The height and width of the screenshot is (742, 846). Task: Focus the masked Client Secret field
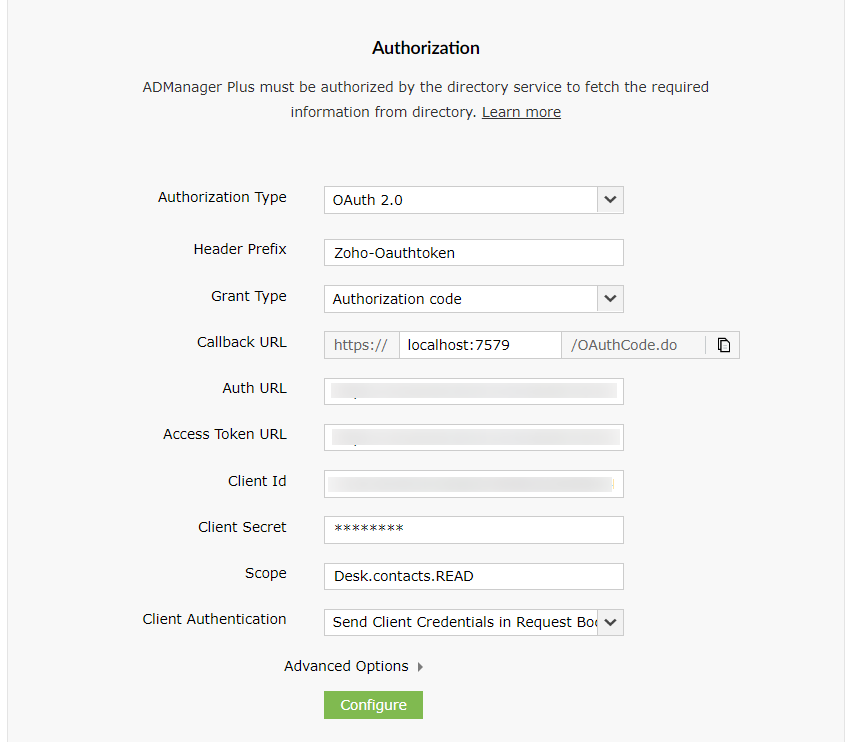click(x=473, y=529)
